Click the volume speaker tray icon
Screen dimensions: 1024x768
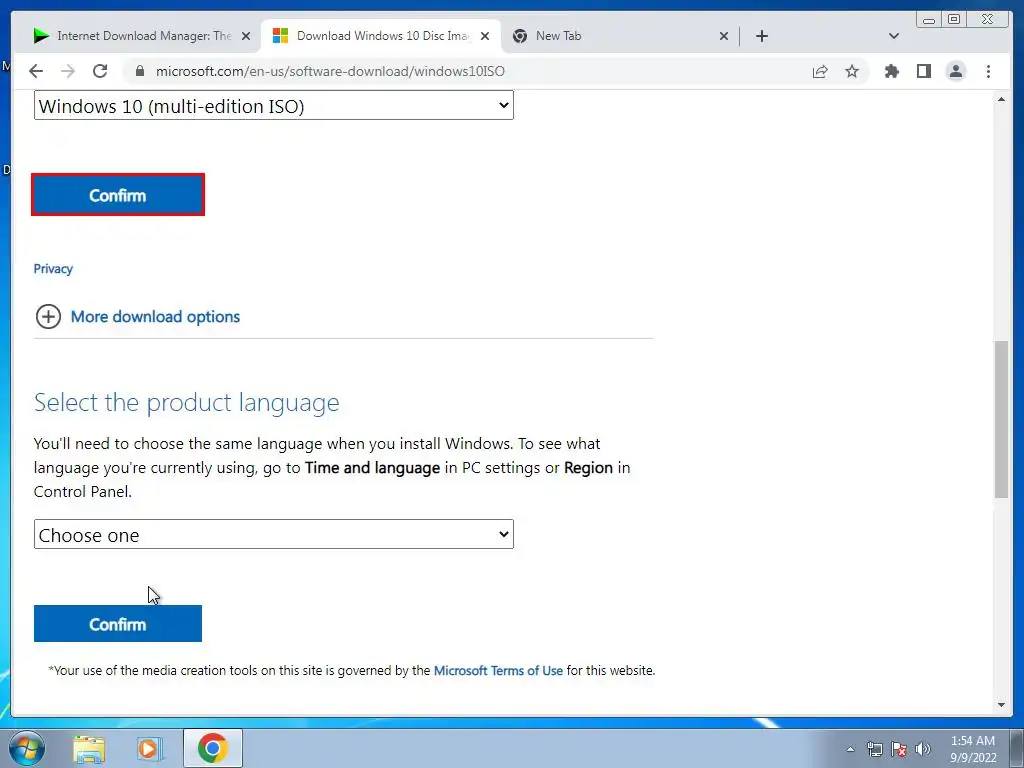tap(923, 749)
